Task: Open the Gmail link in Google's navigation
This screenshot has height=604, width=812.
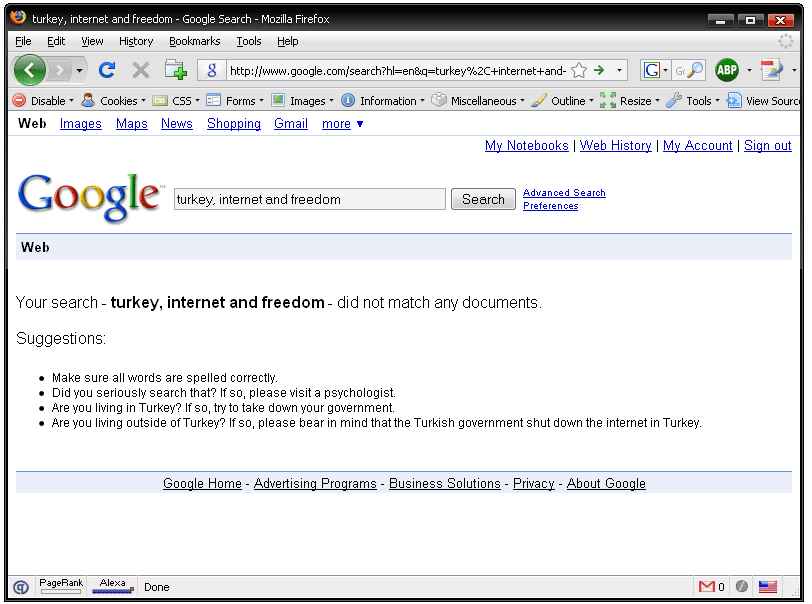Action: (291, 124)
